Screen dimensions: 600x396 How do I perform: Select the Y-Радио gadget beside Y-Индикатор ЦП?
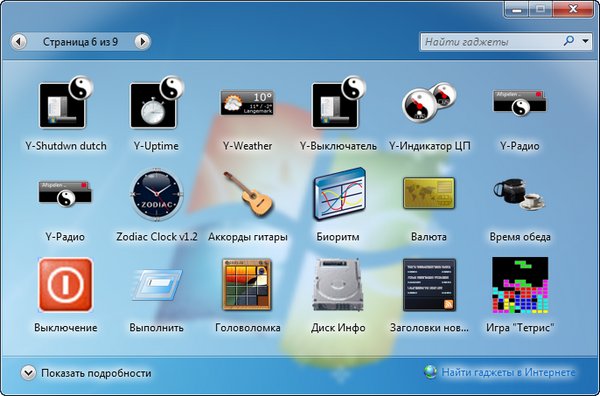coord(520,103)
